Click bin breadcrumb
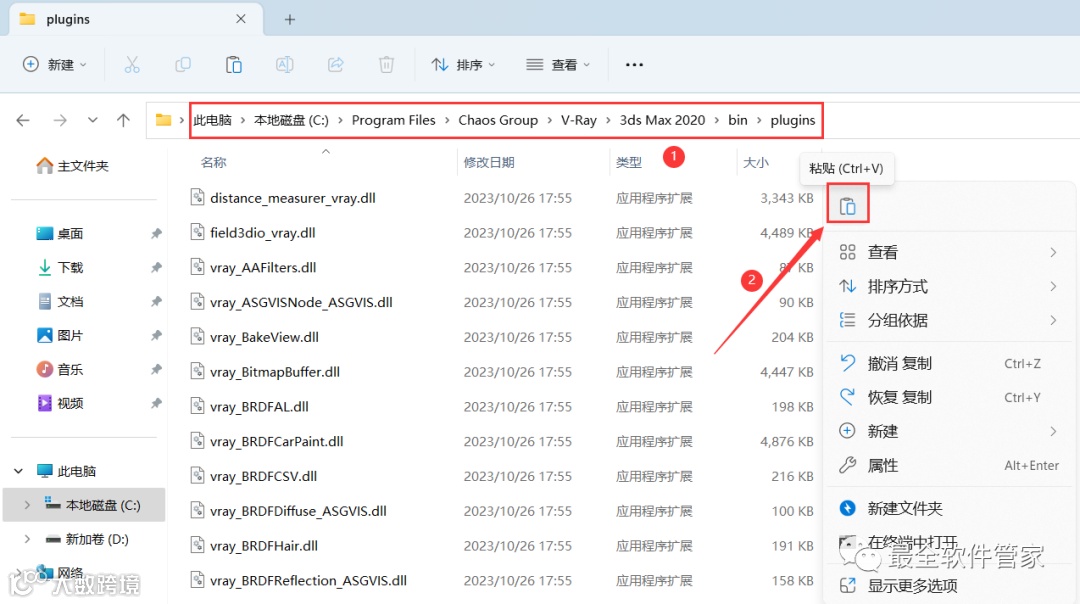This screenshot has width=1080, height=604. 738,120
